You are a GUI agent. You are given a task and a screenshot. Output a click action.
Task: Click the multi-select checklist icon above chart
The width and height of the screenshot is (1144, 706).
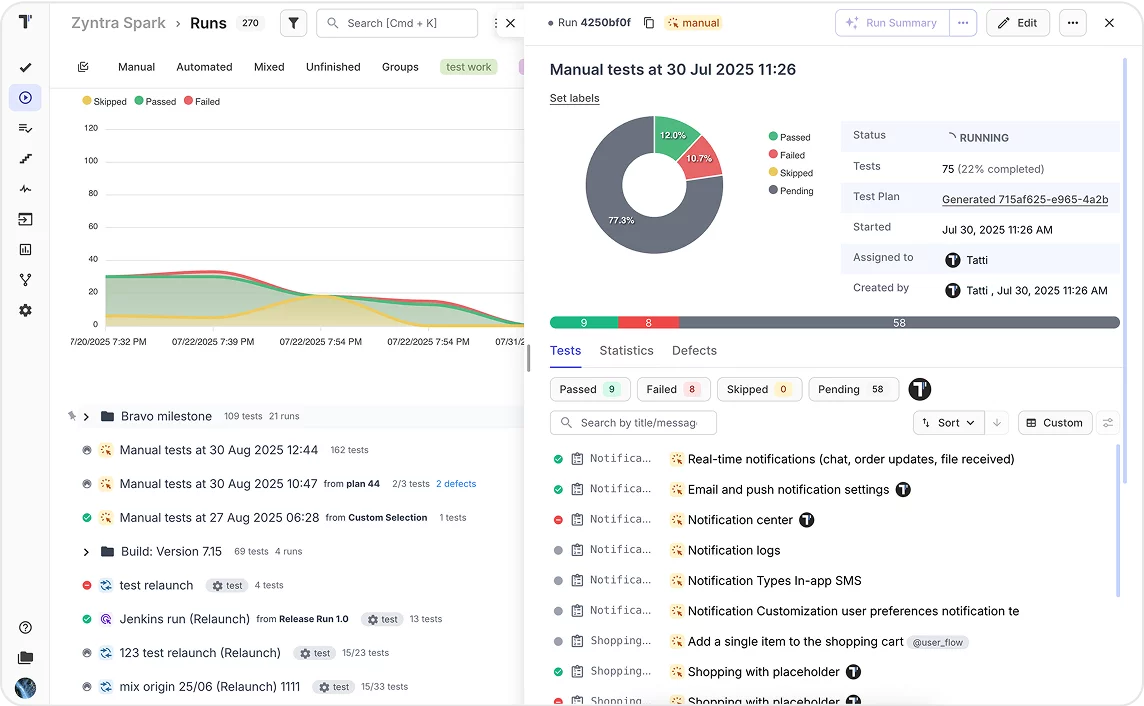coord(83,67)
